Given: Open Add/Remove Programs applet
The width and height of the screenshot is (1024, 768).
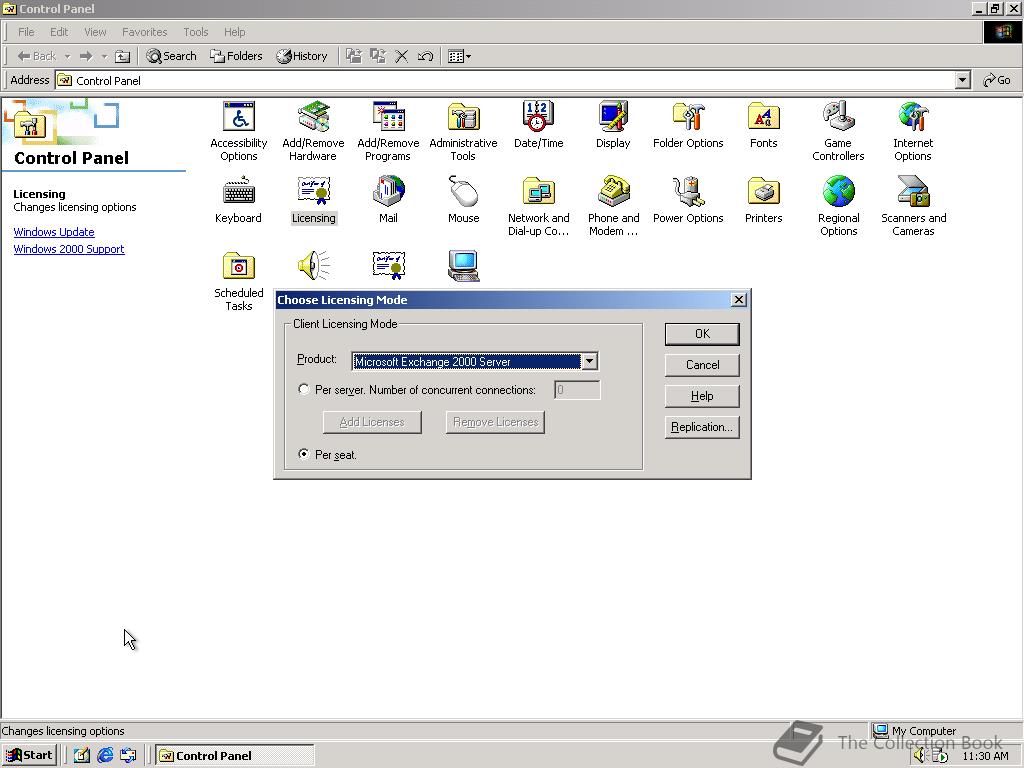Looking at the screenshot, I should tap(388, 131).
